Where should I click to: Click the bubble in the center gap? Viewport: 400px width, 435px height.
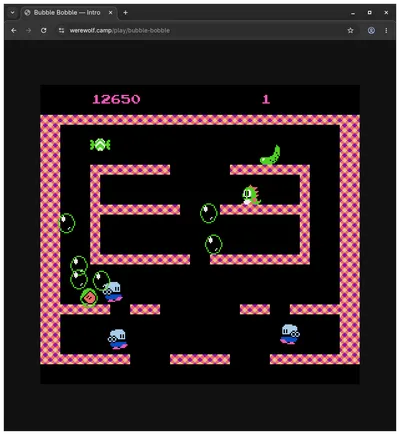pyautogui.click(x=214, y=244)
